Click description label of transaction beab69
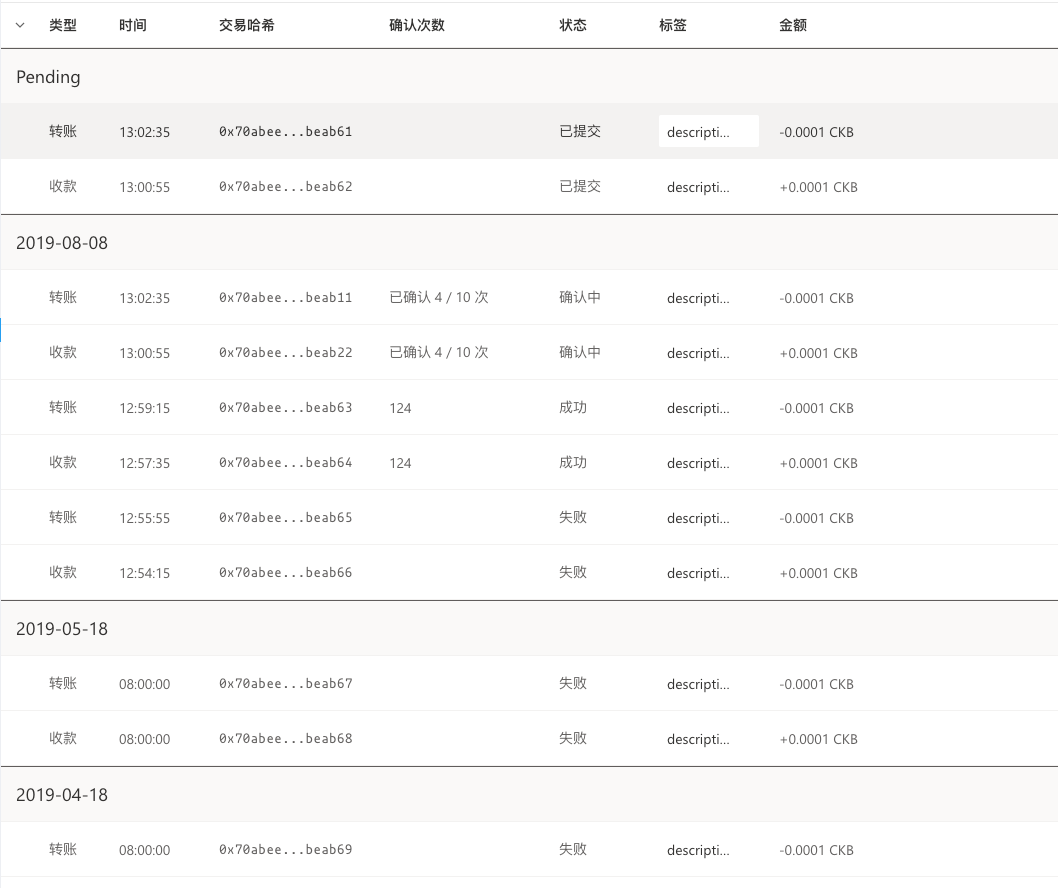 click(698, 850)
